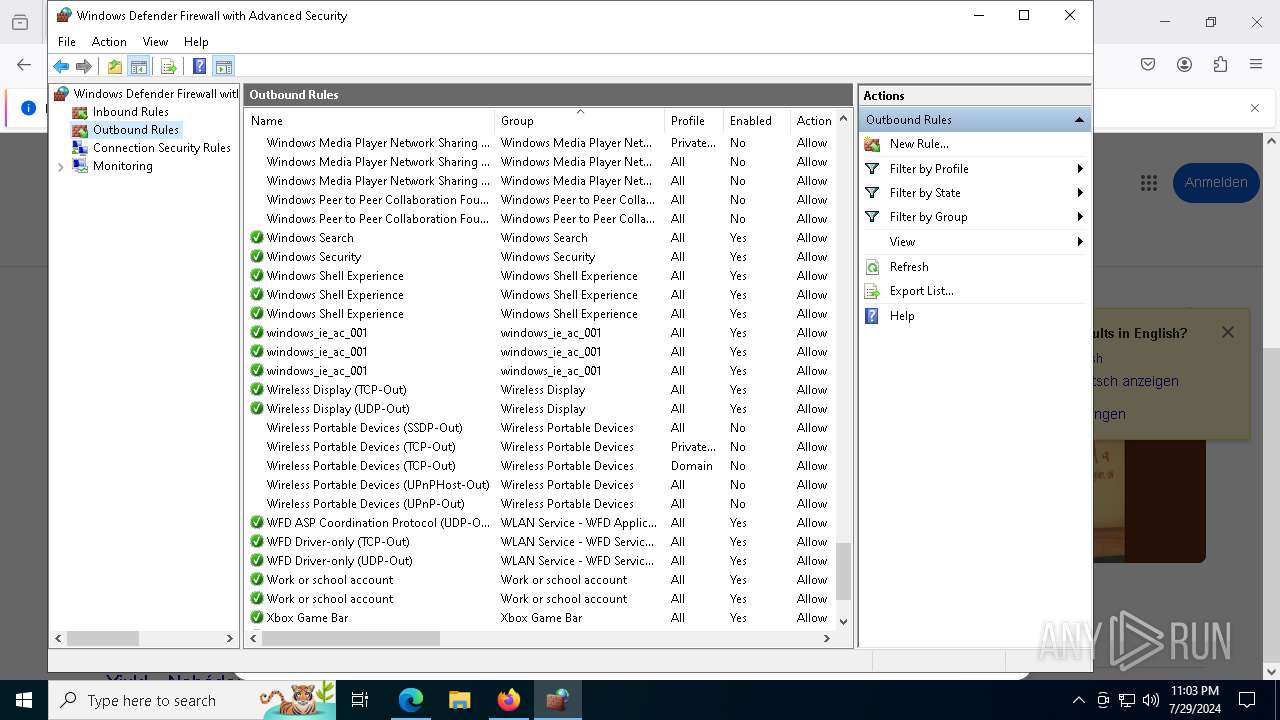
Task: Click the Windows Start button
Action: click(x=24, y=700)
